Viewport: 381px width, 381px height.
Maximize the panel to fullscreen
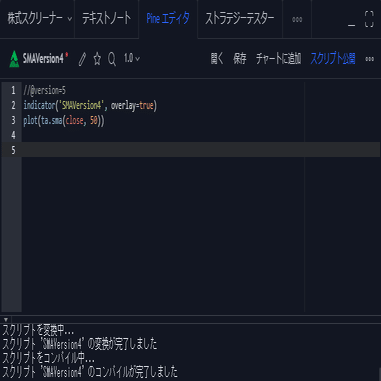[x=369, y=19]
